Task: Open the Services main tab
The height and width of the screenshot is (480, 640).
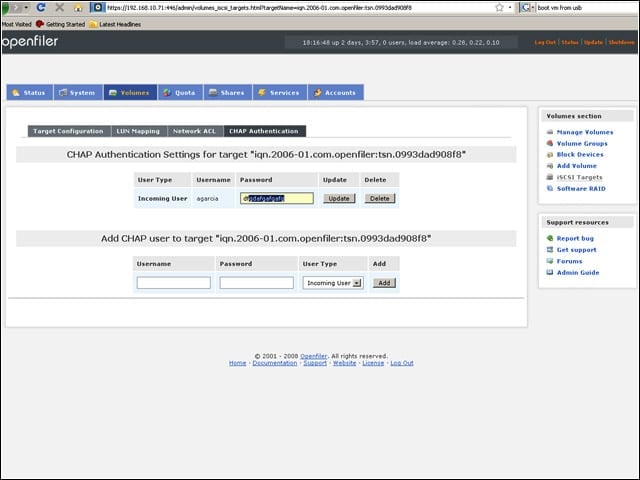Action: tap(280, 93)
